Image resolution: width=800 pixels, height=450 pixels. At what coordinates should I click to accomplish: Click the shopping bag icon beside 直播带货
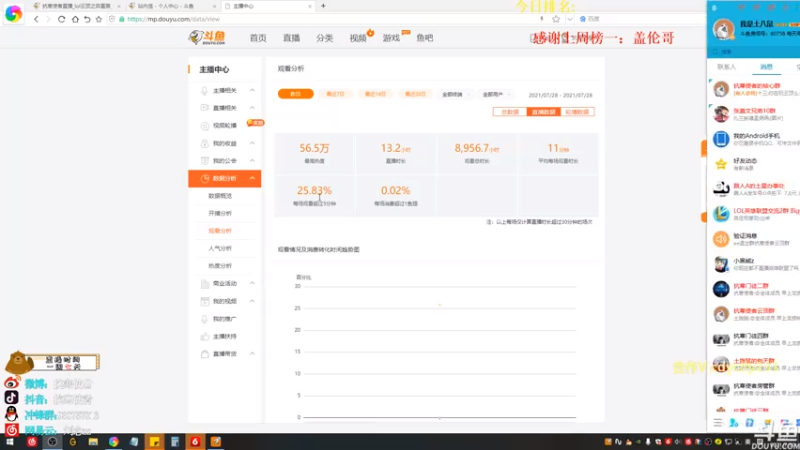pos(205,354)
